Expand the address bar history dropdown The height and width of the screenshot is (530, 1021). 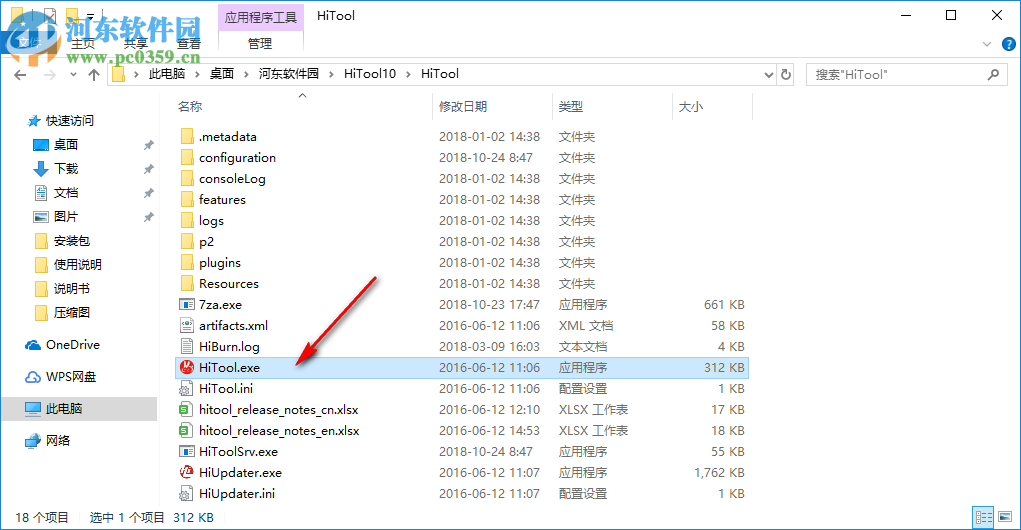[768, 75]
